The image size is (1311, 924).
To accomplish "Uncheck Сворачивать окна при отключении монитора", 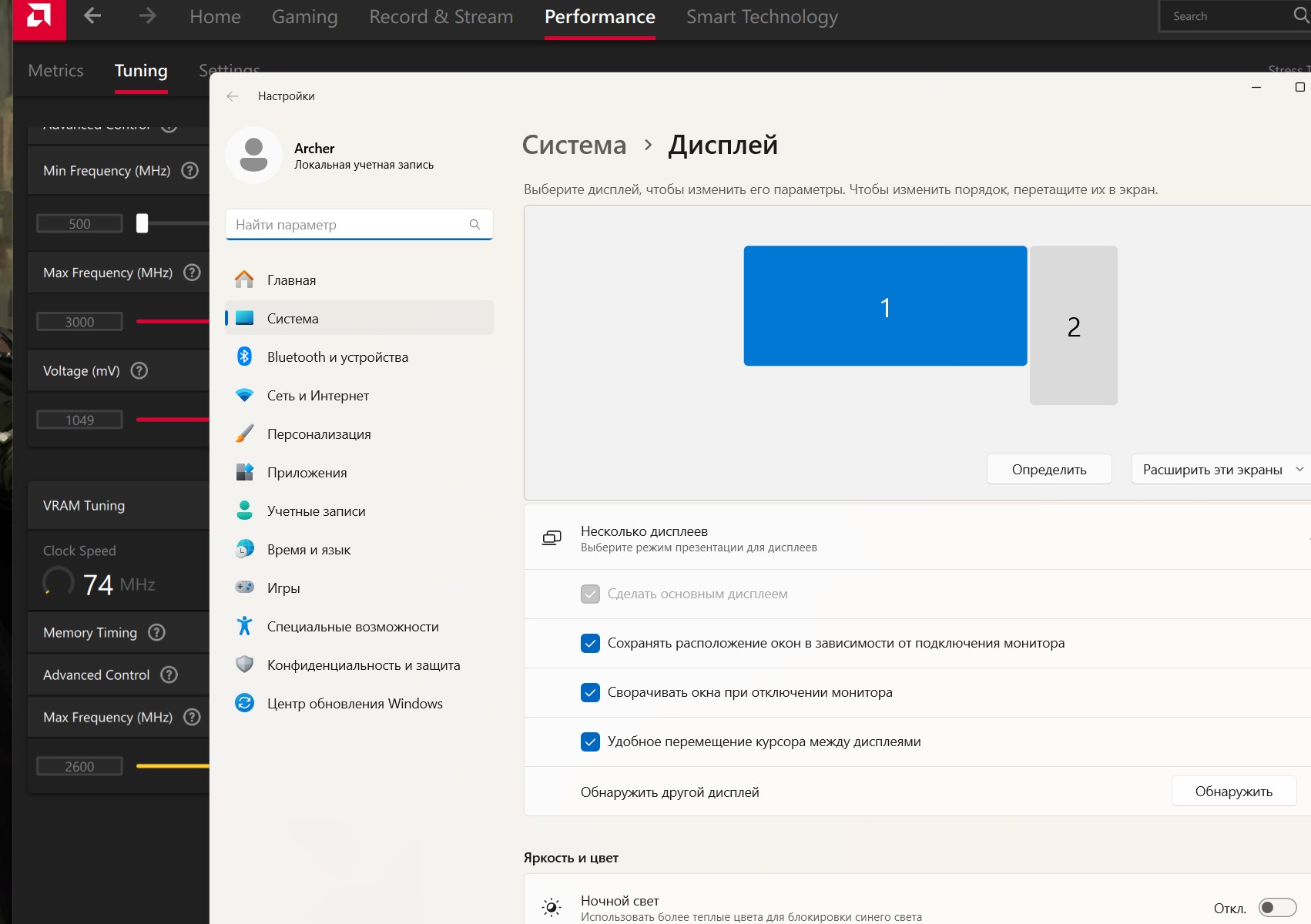I will (590, 692).
